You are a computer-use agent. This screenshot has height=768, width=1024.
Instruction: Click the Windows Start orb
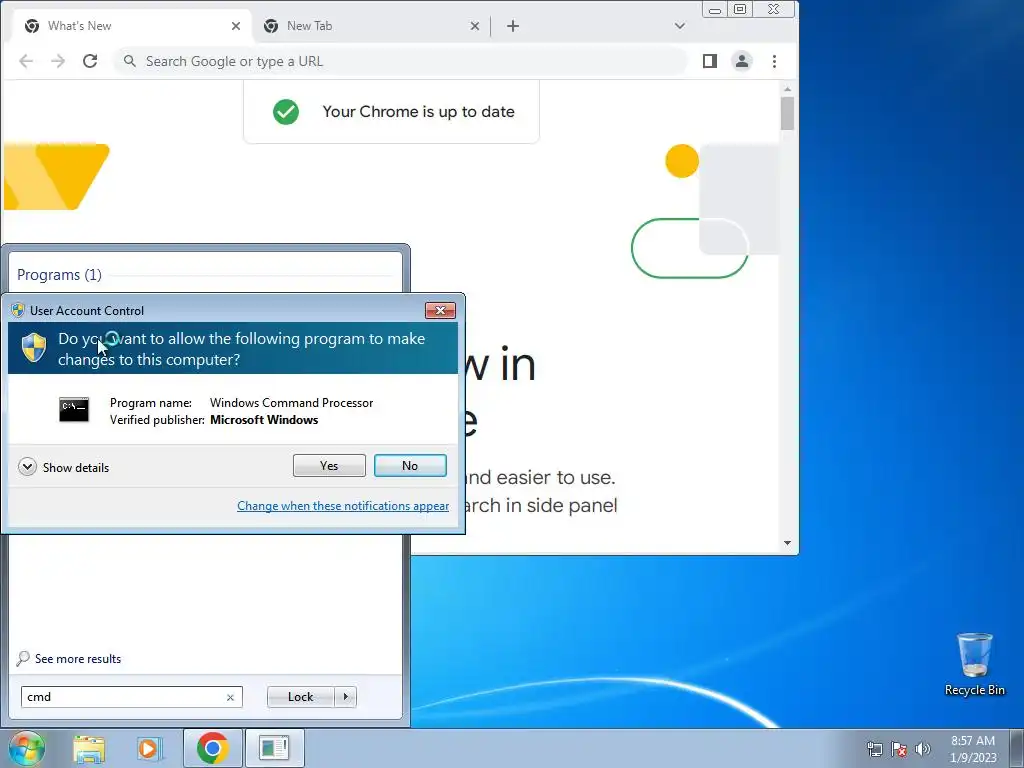click(27, 748)
